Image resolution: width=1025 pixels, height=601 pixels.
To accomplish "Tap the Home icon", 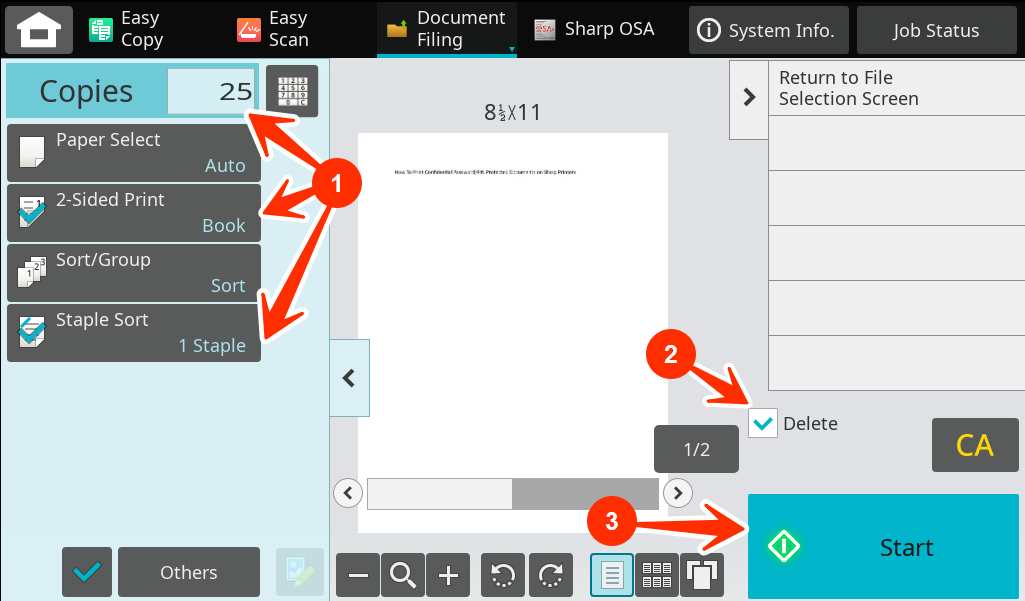I will click(38, 30).
